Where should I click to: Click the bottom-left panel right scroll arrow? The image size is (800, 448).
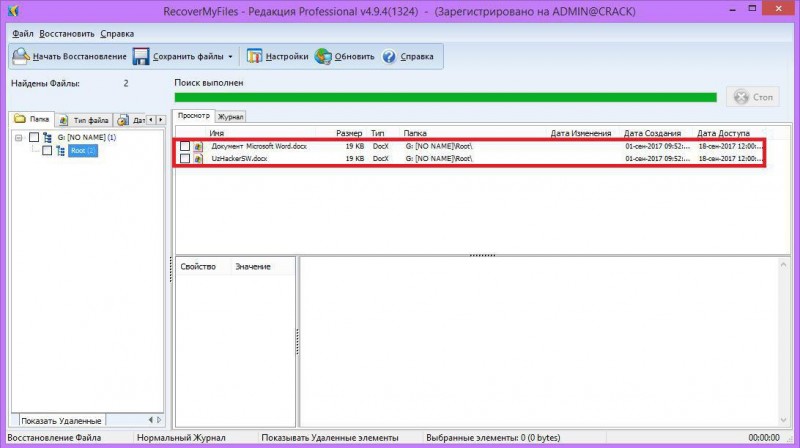click(159, 420)
